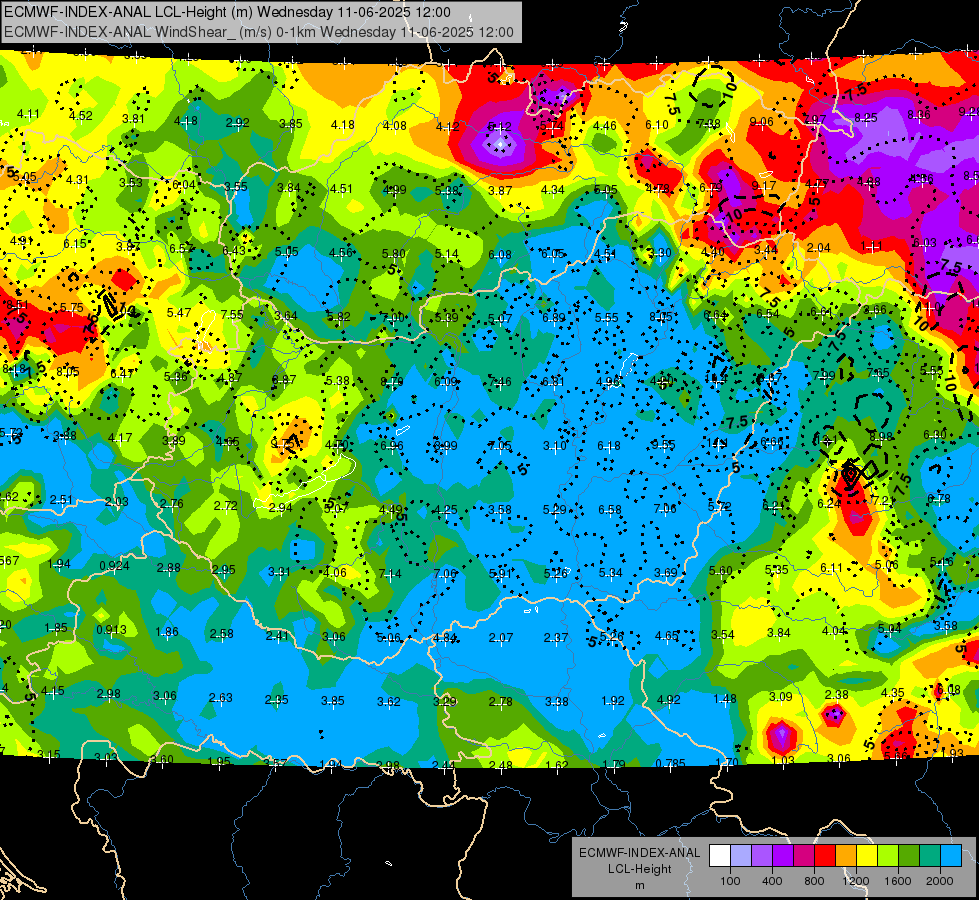979x900 pixels.
Task: Click grid value 9.06
Action: (x=762, y=122)
